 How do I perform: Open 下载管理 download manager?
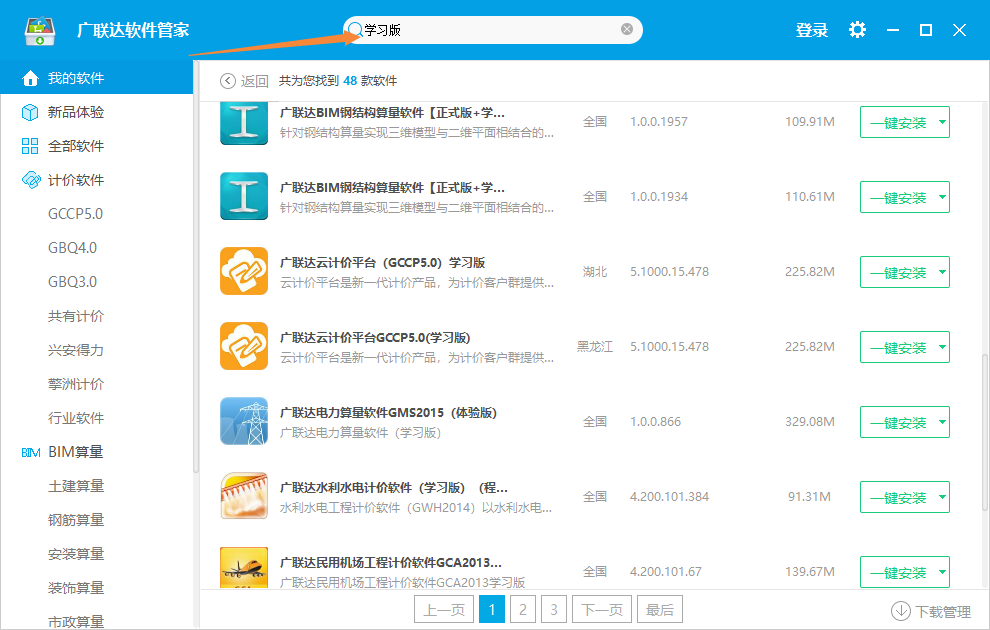(931, 611)
